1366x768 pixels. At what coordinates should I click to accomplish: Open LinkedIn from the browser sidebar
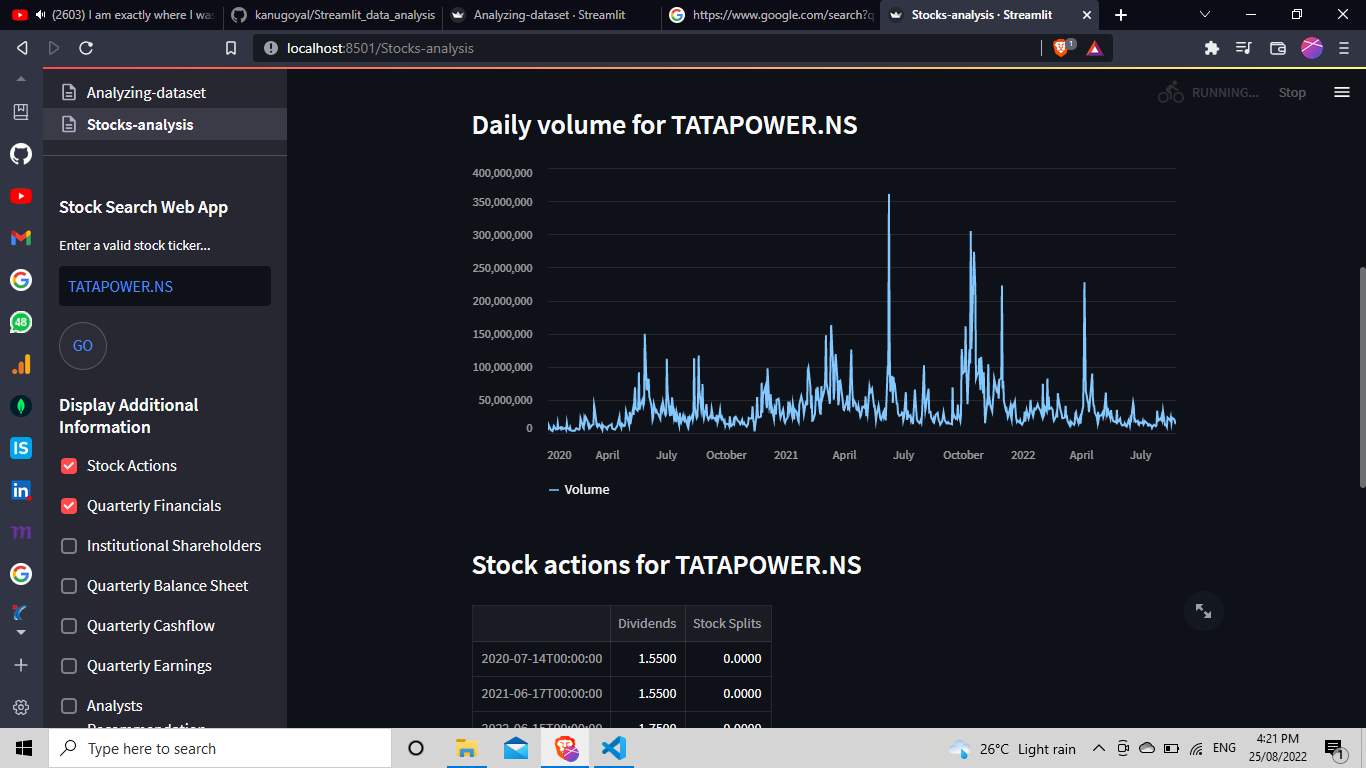21,490
